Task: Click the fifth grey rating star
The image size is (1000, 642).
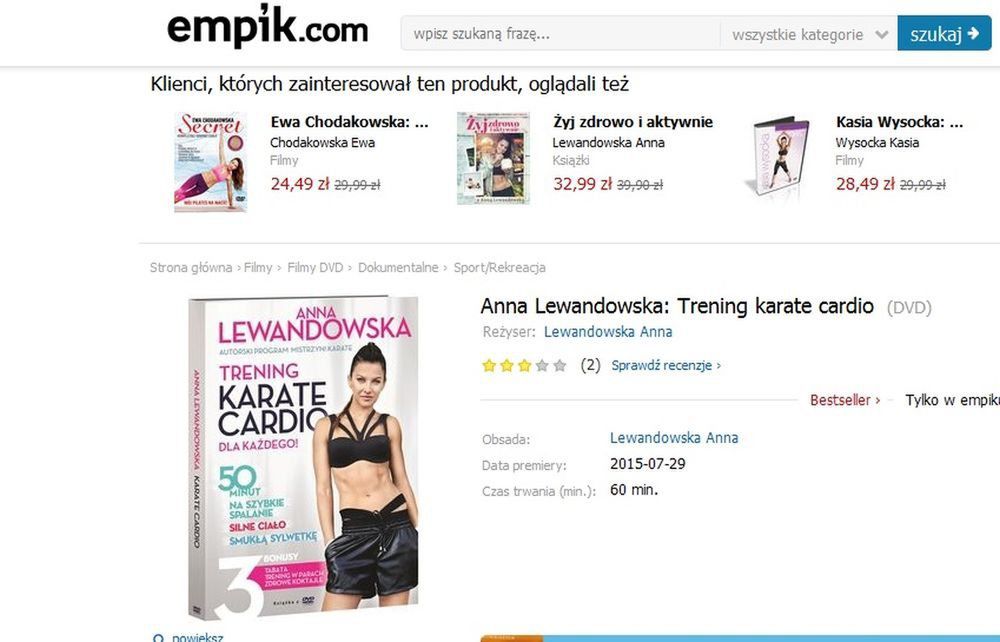Action: point(560,365)
